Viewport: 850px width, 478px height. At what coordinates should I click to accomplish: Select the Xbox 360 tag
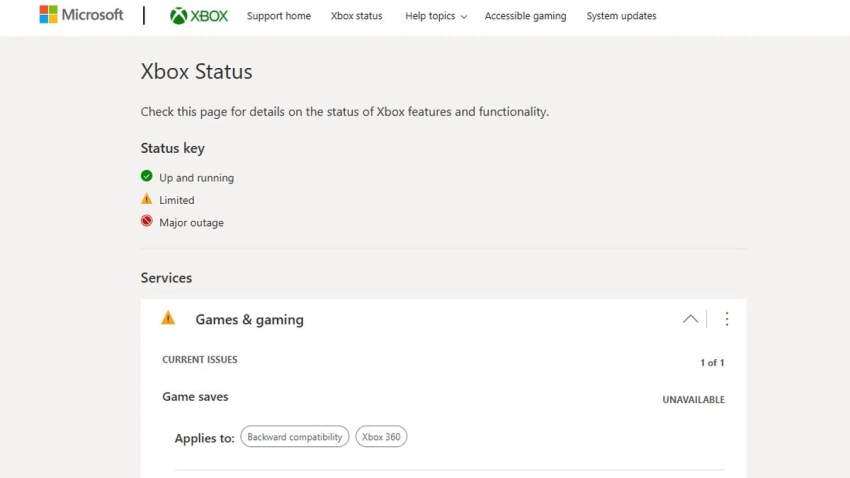(x=381, y=437)
